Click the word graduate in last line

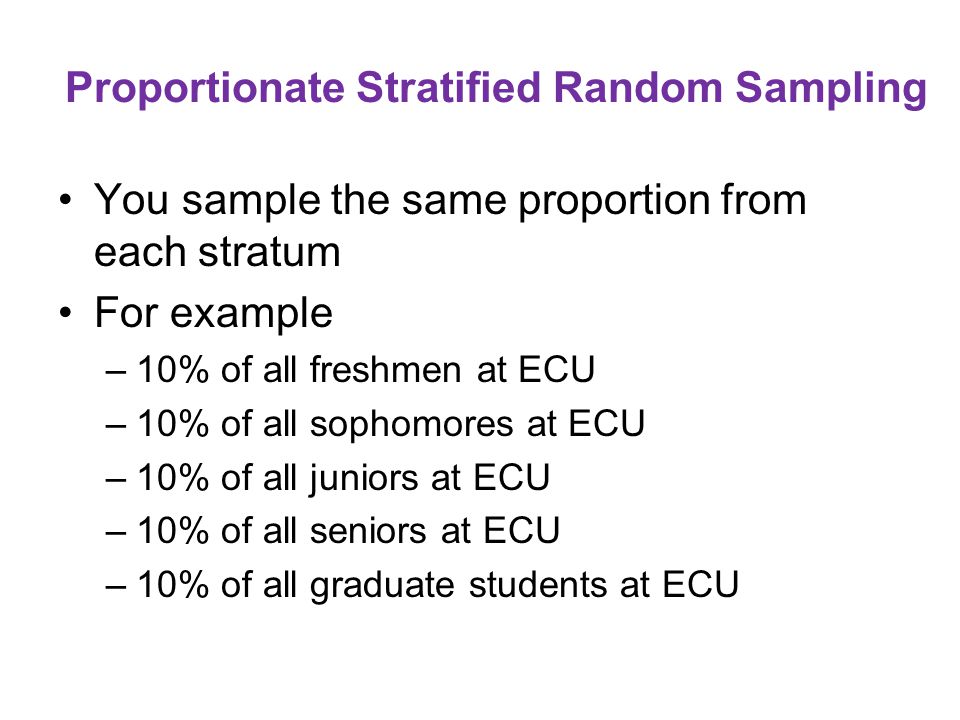383,587
